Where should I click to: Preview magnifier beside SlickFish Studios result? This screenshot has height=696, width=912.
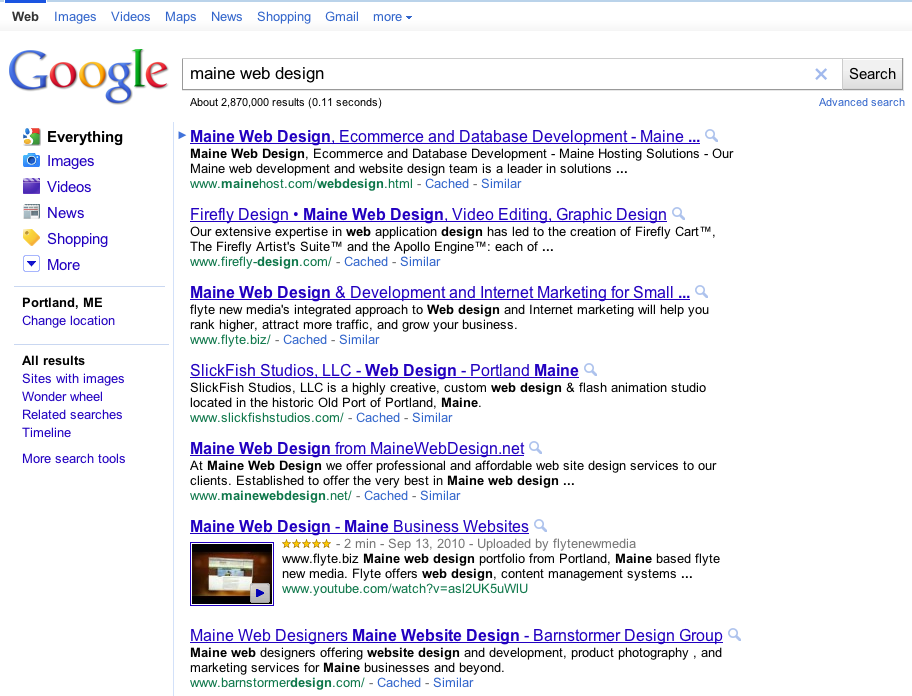[590, 369]
